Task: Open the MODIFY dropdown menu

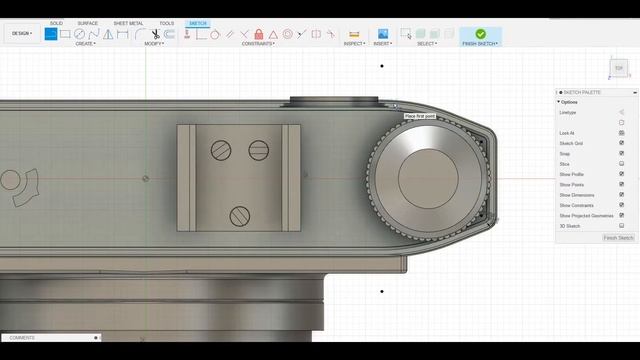Action: (154, 44)
